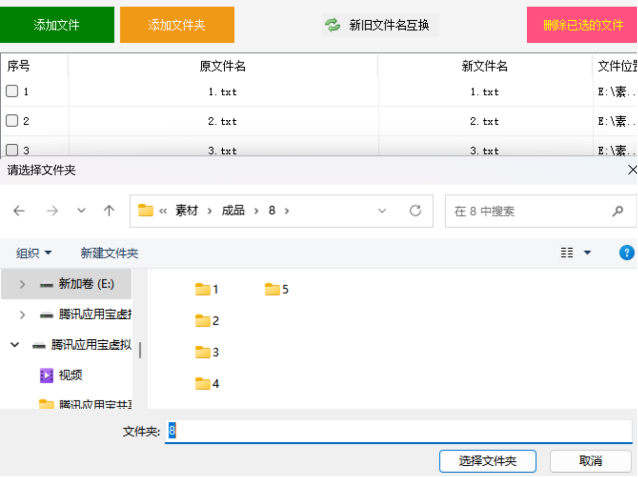Open the 组织 menu
The height and width of the screenshot is (477, 638).
click(x=34, y=253)
